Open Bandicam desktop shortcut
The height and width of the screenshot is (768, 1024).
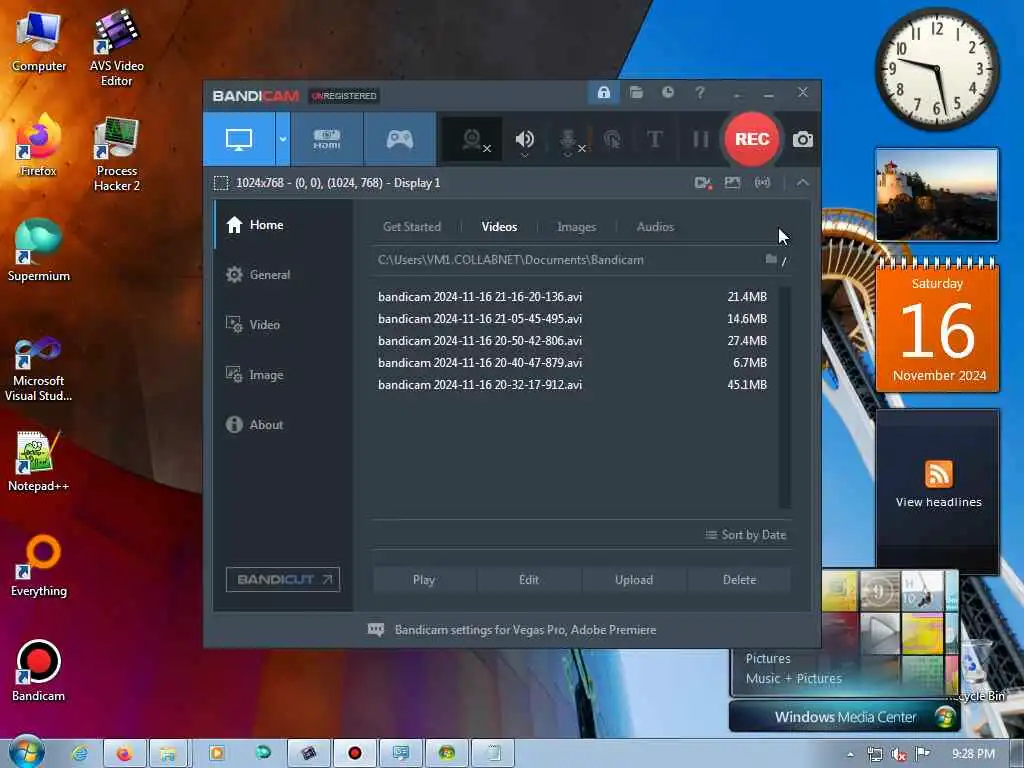[x=39, y=671]
